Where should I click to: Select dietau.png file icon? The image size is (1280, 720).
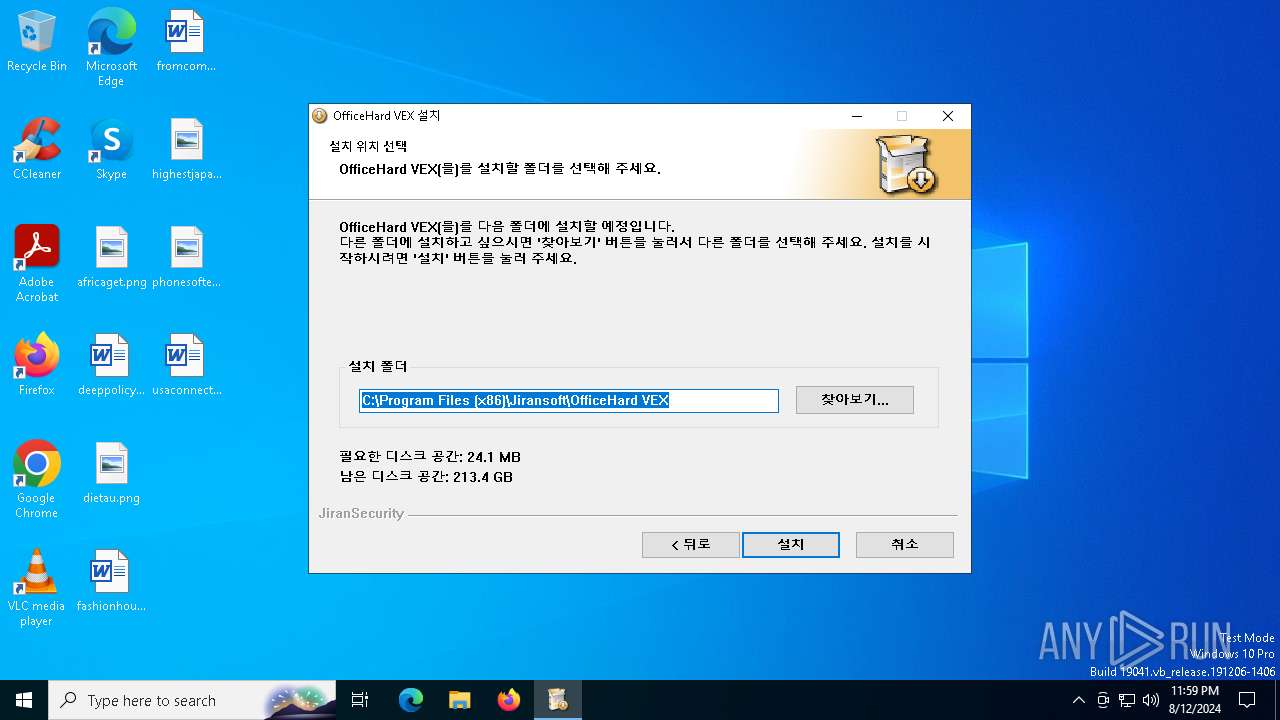pyautogui.click(x=111, y=474)
